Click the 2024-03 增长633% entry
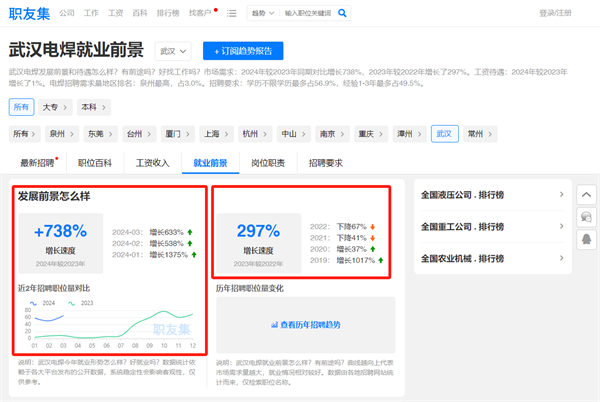This screenshot has height=402, width=600. tap(152, 232)
